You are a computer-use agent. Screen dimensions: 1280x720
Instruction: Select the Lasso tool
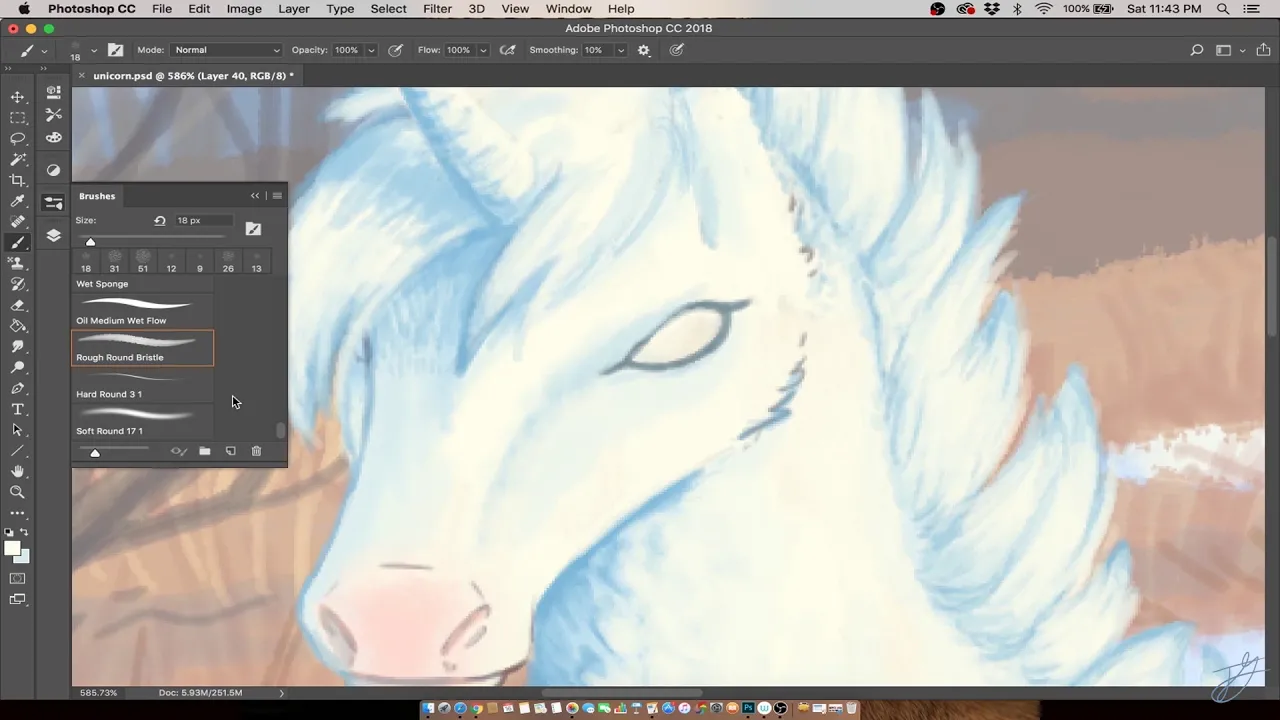pyautogui.click(x=18, y=139)
